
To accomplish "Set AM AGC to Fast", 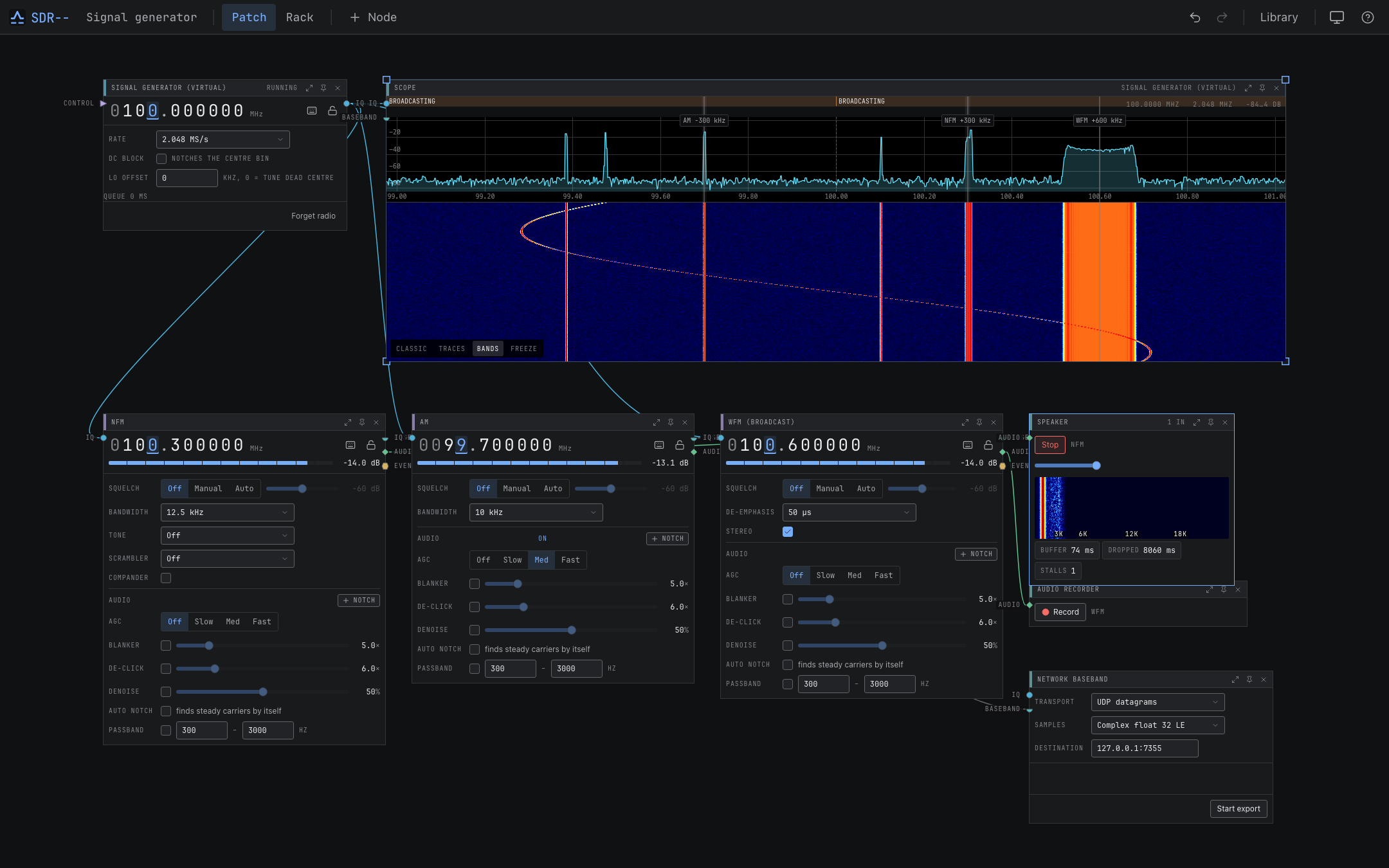I will pos(570,560).
